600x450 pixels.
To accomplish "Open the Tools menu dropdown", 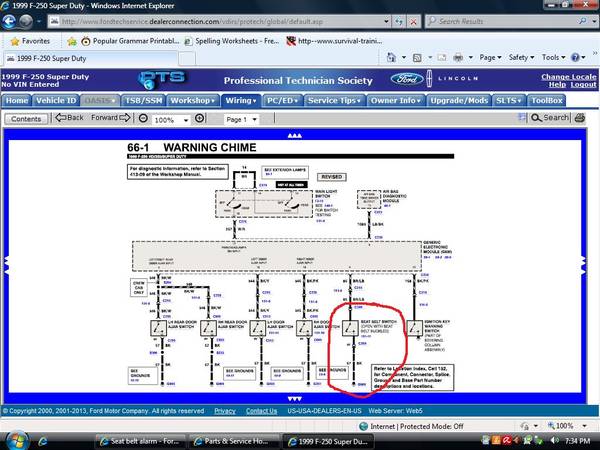I will tap(553, 57).
